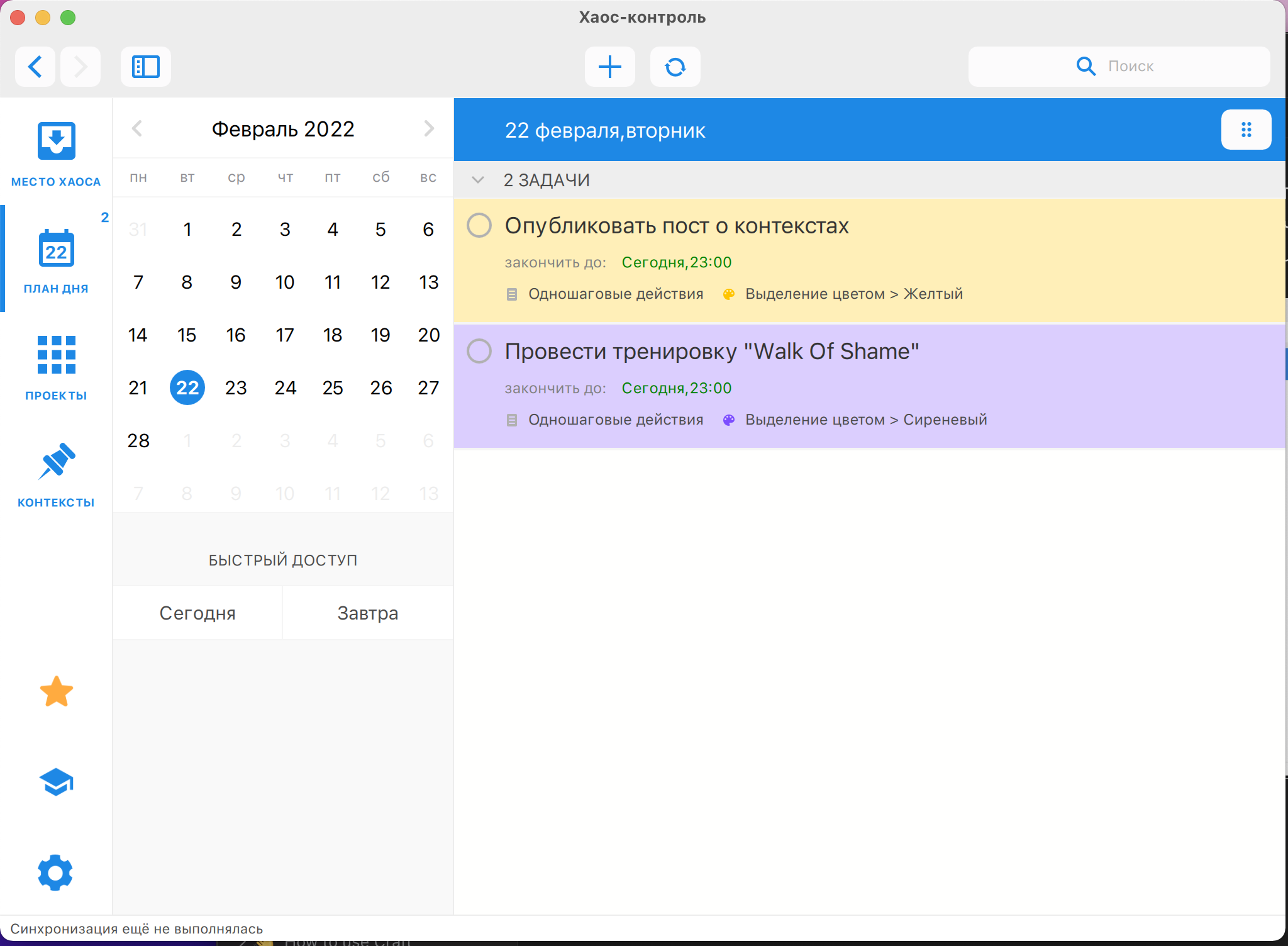1288x946 pixels.
Task: Select the План дня tab
Action: coord(56,259)
